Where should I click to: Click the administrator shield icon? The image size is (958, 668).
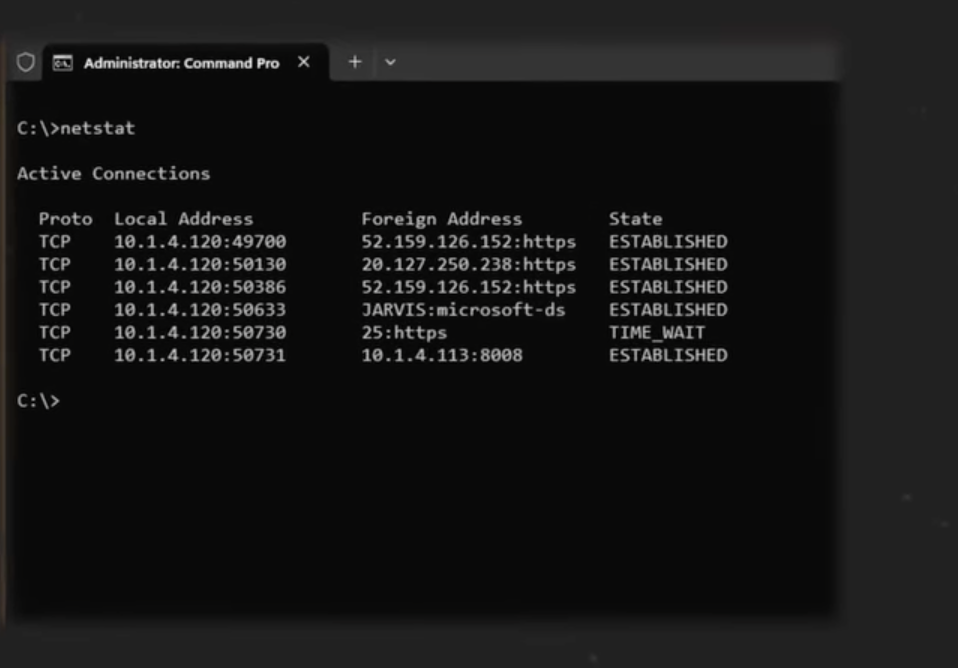[x=26, y=62]
